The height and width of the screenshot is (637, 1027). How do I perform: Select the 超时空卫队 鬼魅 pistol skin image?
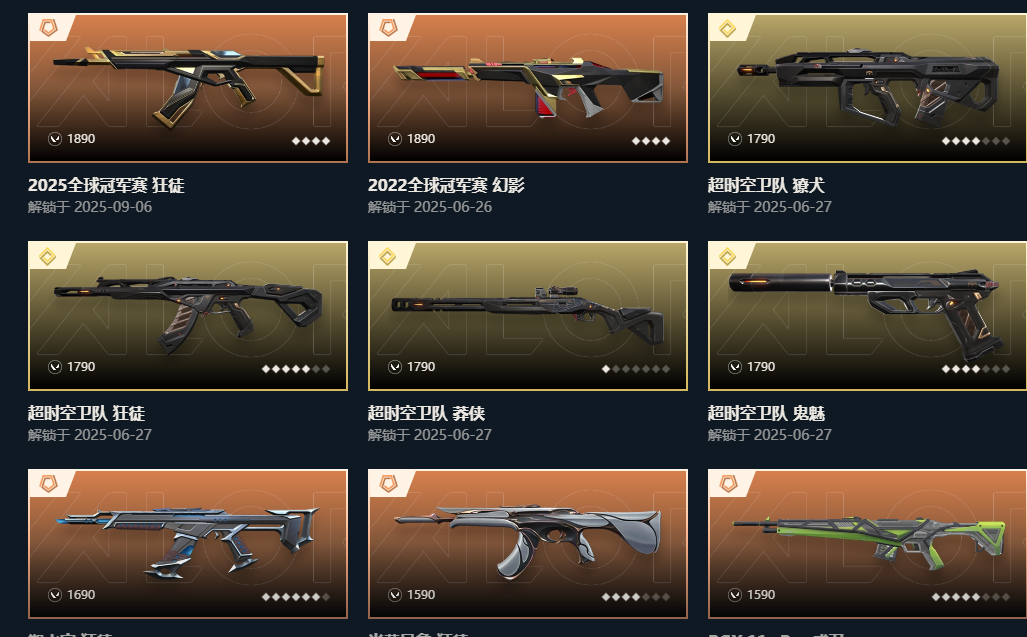(867, 316)
